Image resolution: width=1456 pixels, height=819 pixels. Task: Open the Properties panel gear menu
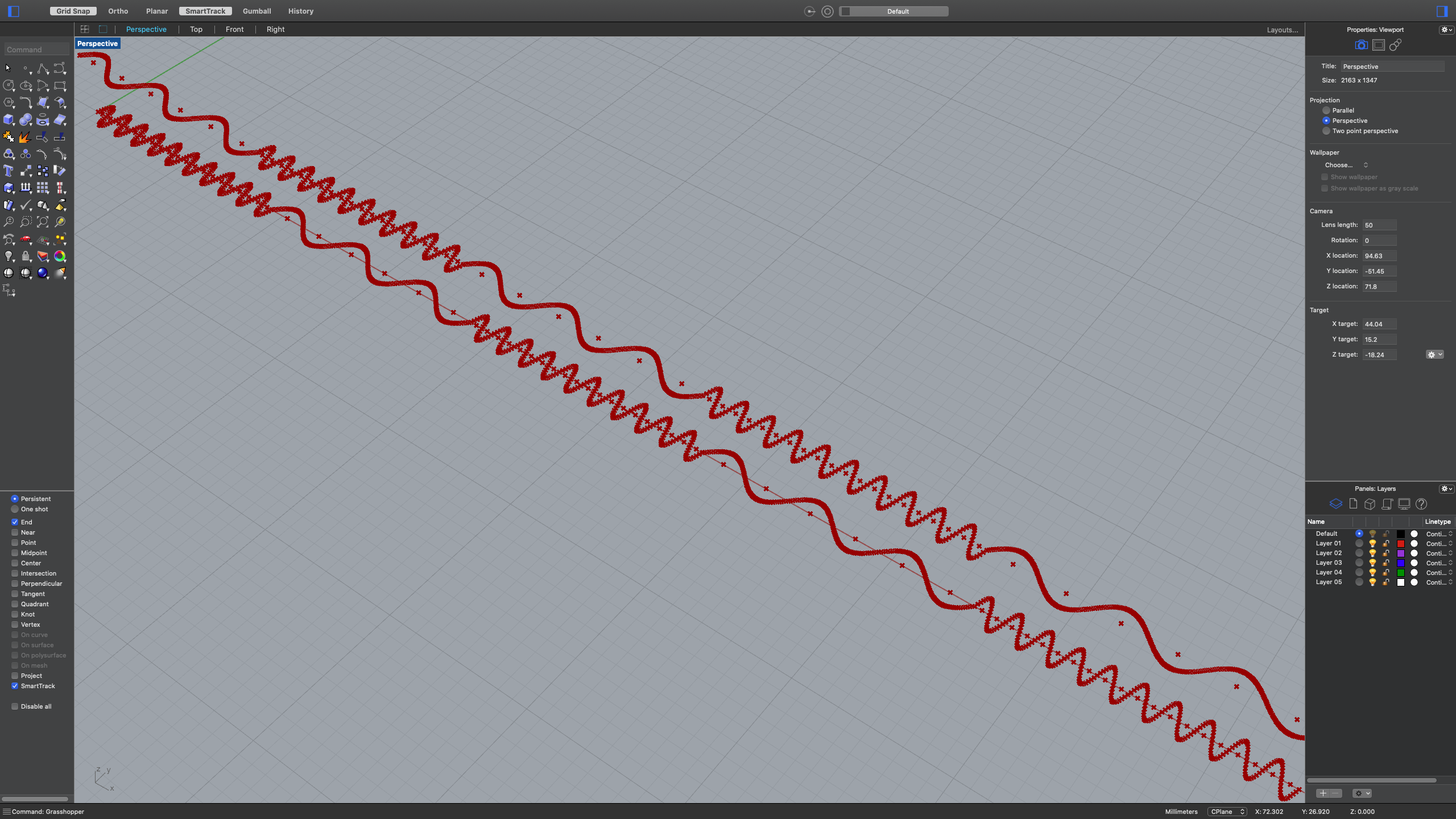pos(1446,30)
